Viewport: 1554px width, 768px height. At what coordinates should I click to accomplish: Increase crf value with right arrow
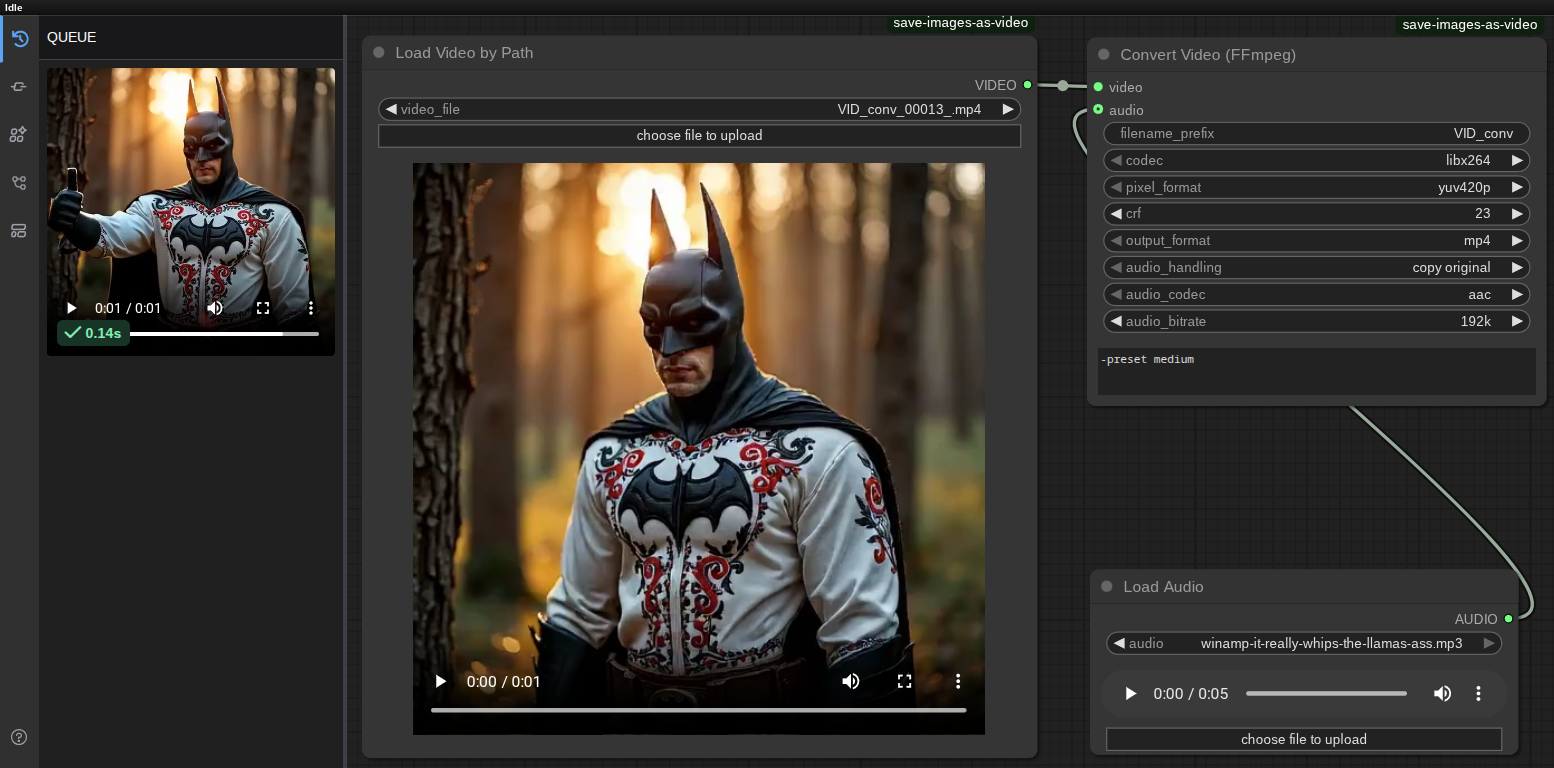coord(1517,213)
